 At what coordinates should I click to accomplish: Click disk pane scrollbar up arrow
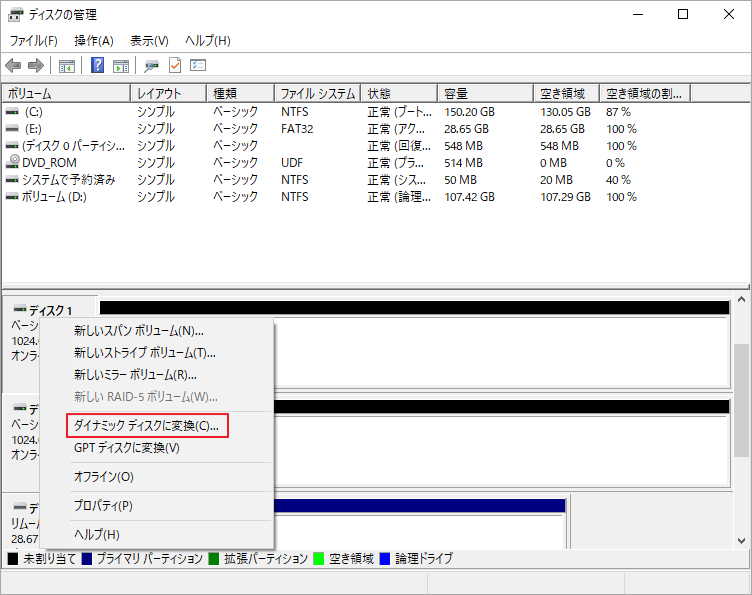741,300
